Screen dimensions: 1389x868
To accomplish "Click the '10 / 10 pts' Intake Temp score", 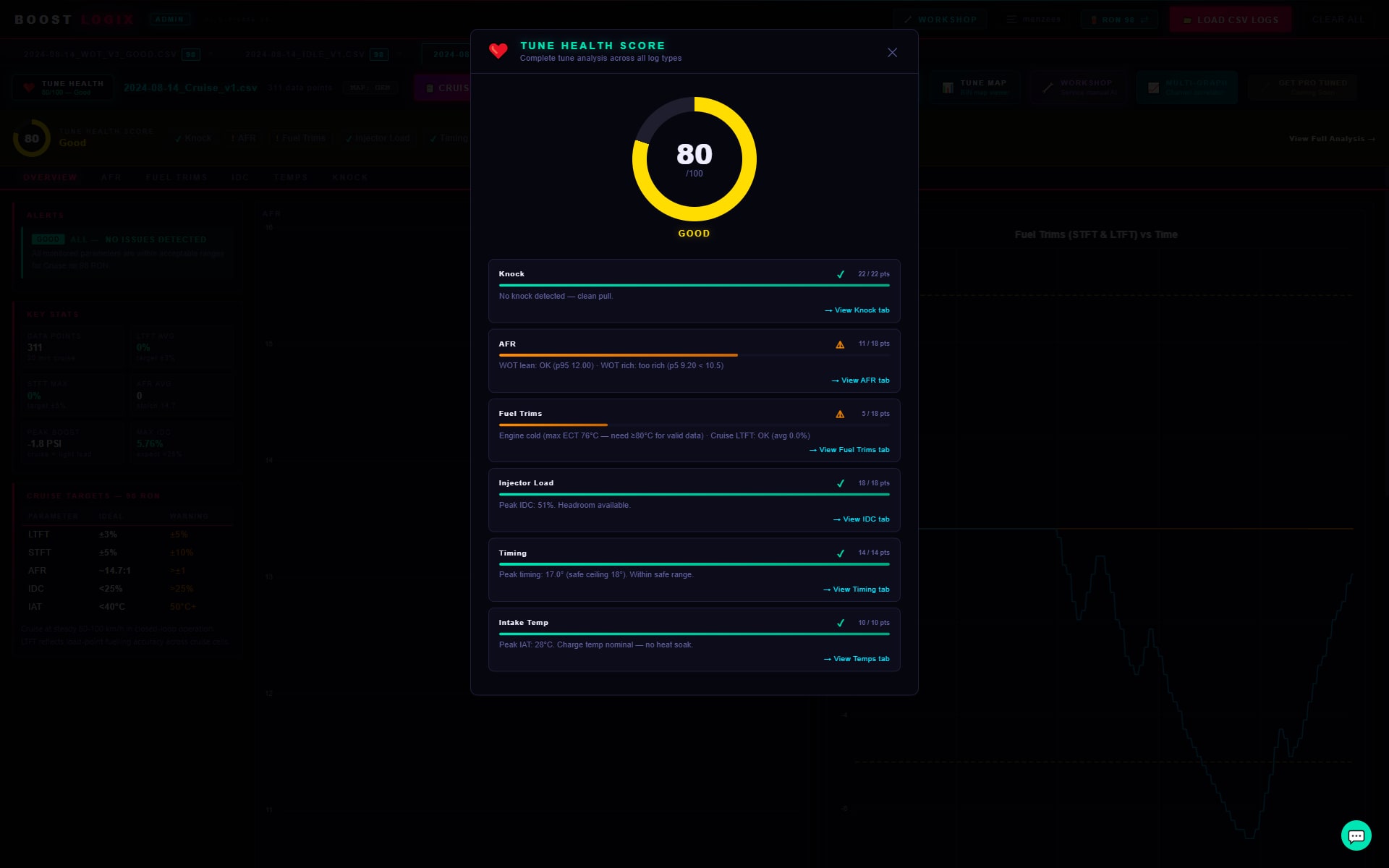I will (x=874, y=623).
